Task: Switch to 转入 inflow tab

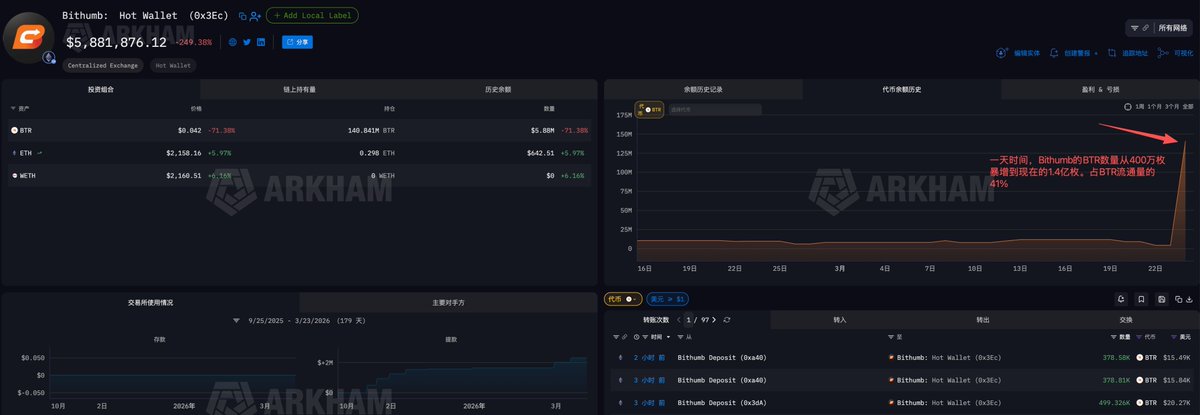Action: tap(839, 319)
